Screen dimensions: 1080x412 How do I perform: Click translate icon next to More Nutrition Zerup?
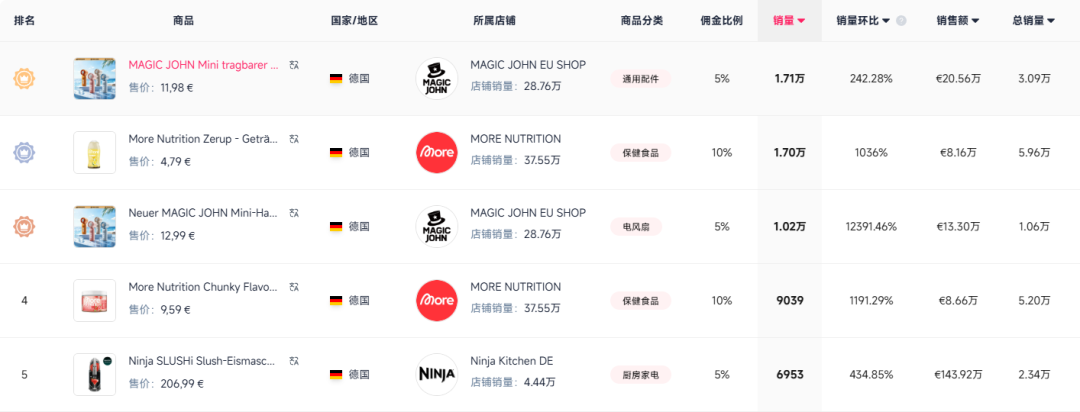click(x=294, y=138)
